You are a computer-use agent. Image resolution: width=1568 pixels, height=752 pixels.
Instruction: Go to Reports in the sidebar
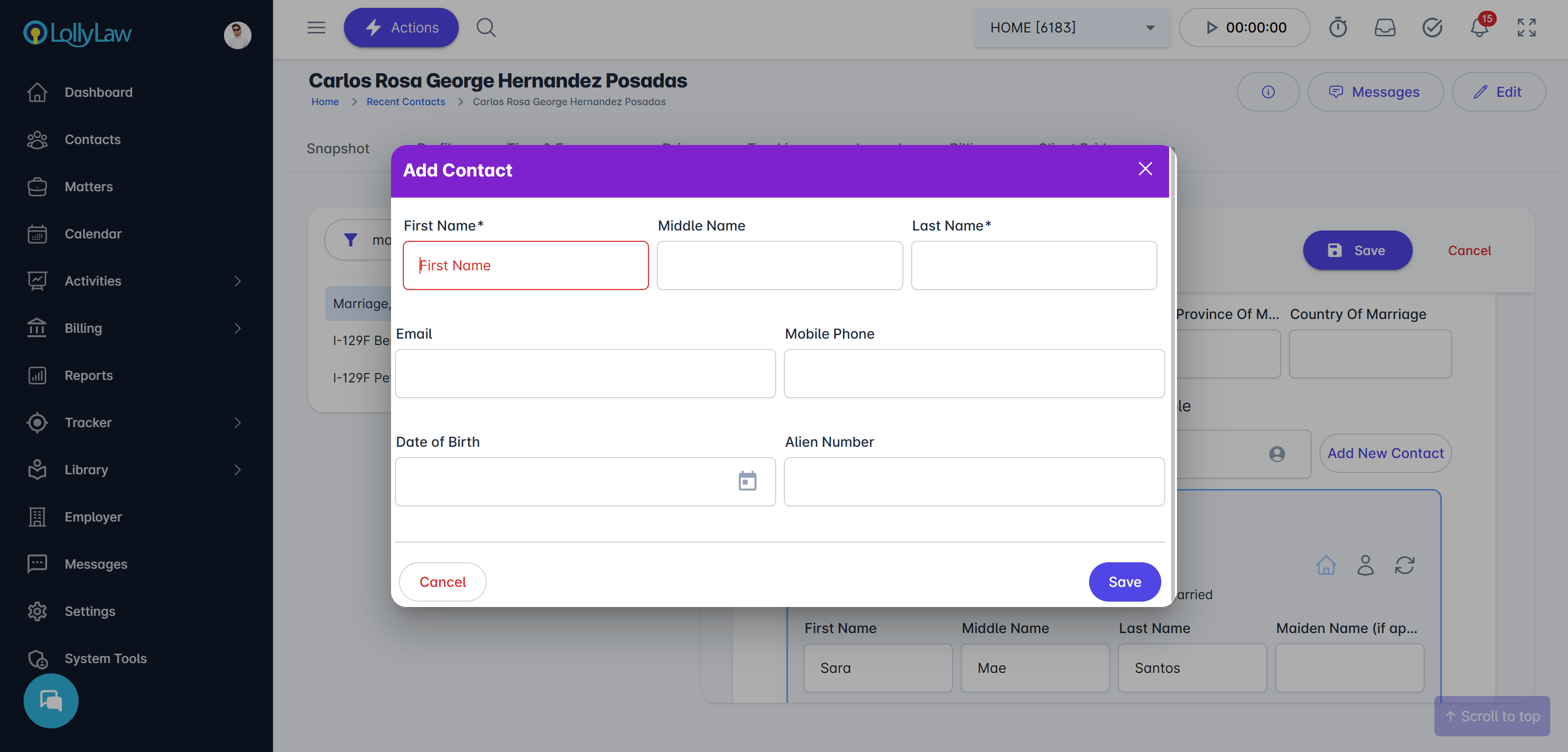(x=89, y=375)
